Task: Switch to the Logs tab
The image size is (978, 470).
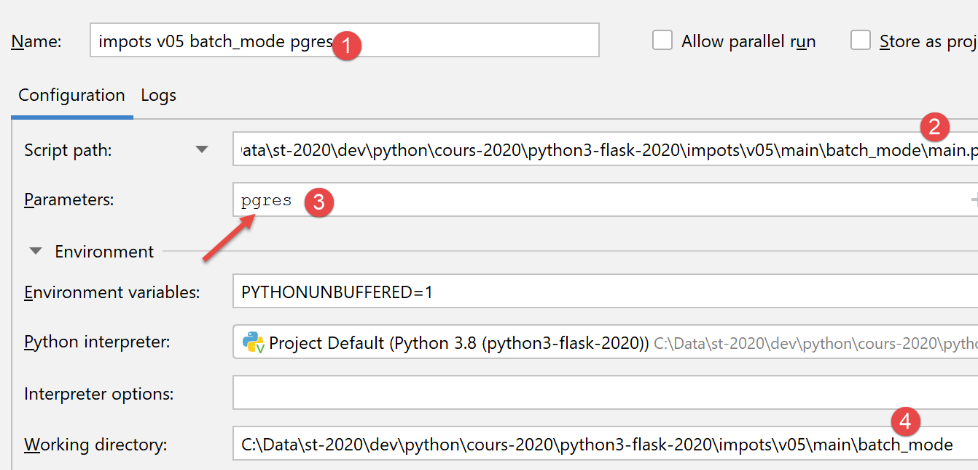Action: point(158,96)
